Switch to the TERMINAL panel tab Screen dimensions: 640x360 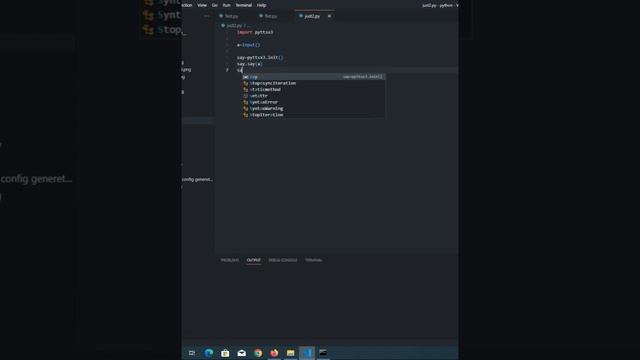pyautogui.click(x=313, y=260)
